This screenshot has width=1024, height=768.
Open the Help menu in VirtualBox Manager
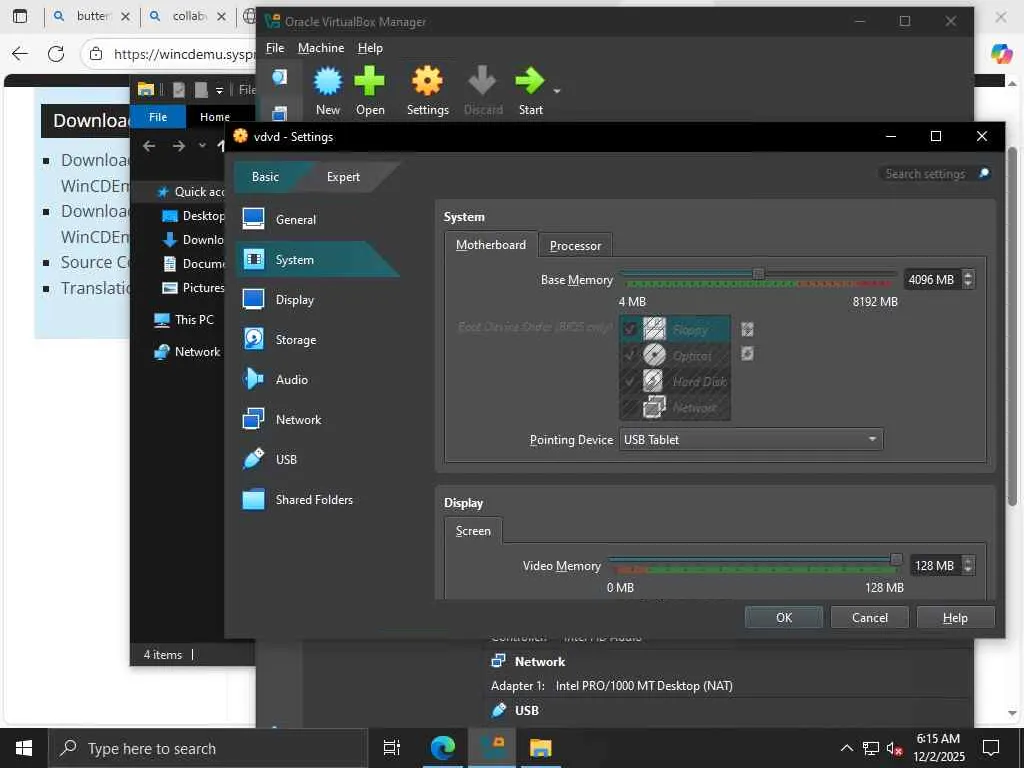pos(370,48)
